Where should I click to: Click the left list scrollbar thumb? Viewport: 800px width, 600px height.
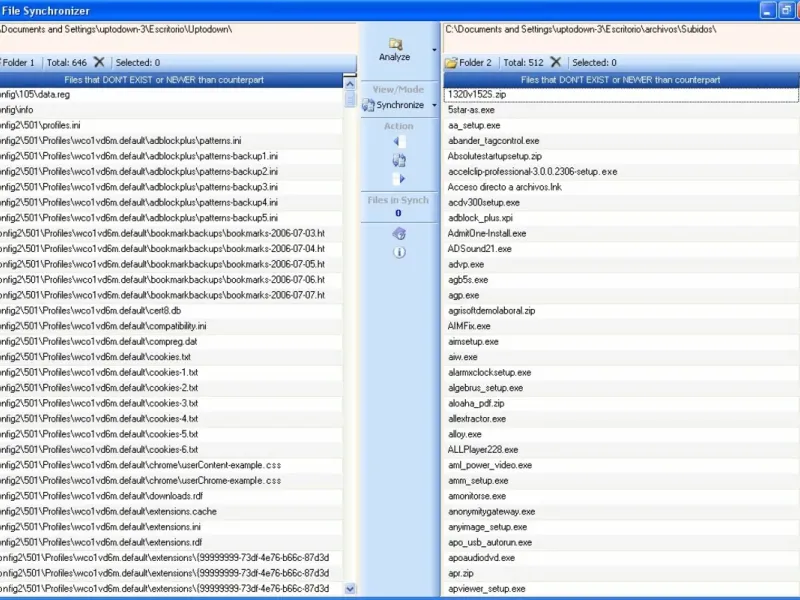[x=350, y=98]
